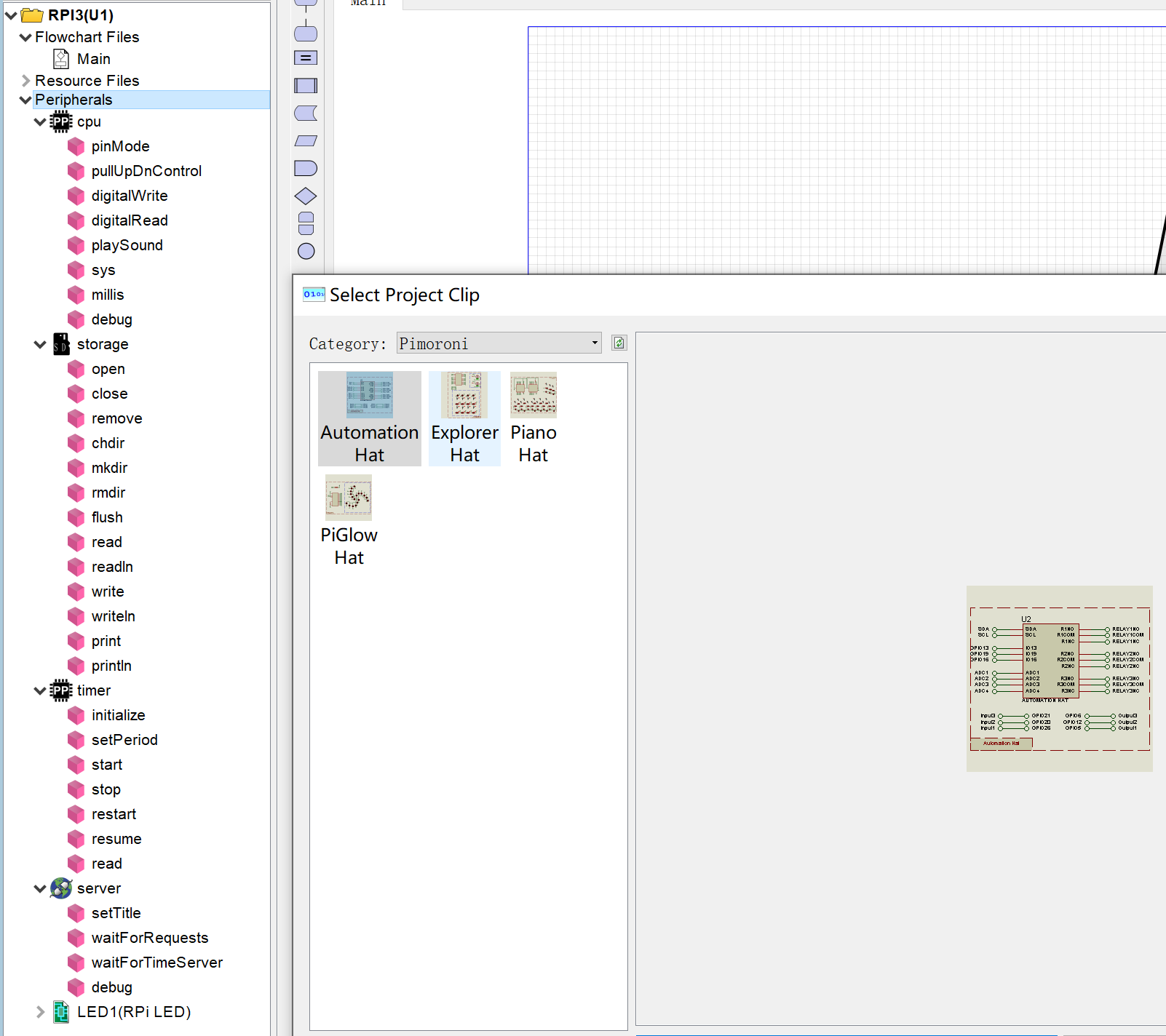
Task: Click the pullUpDnControl method icon
Action: 76,172
